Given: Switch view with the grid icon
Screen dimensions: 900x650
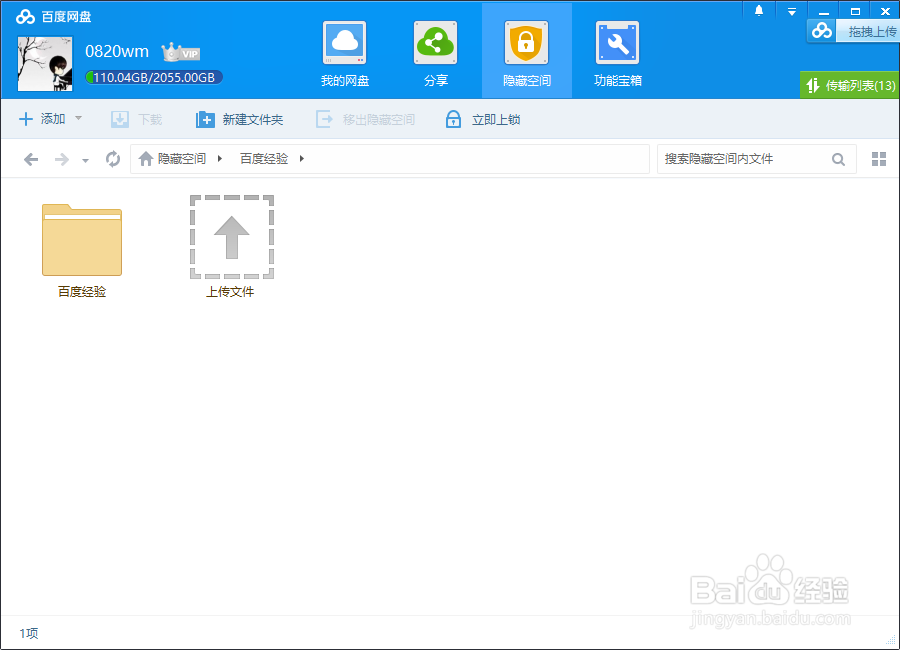Looking at the screenshot, I should pyautogui.click(x=879, y=159).
